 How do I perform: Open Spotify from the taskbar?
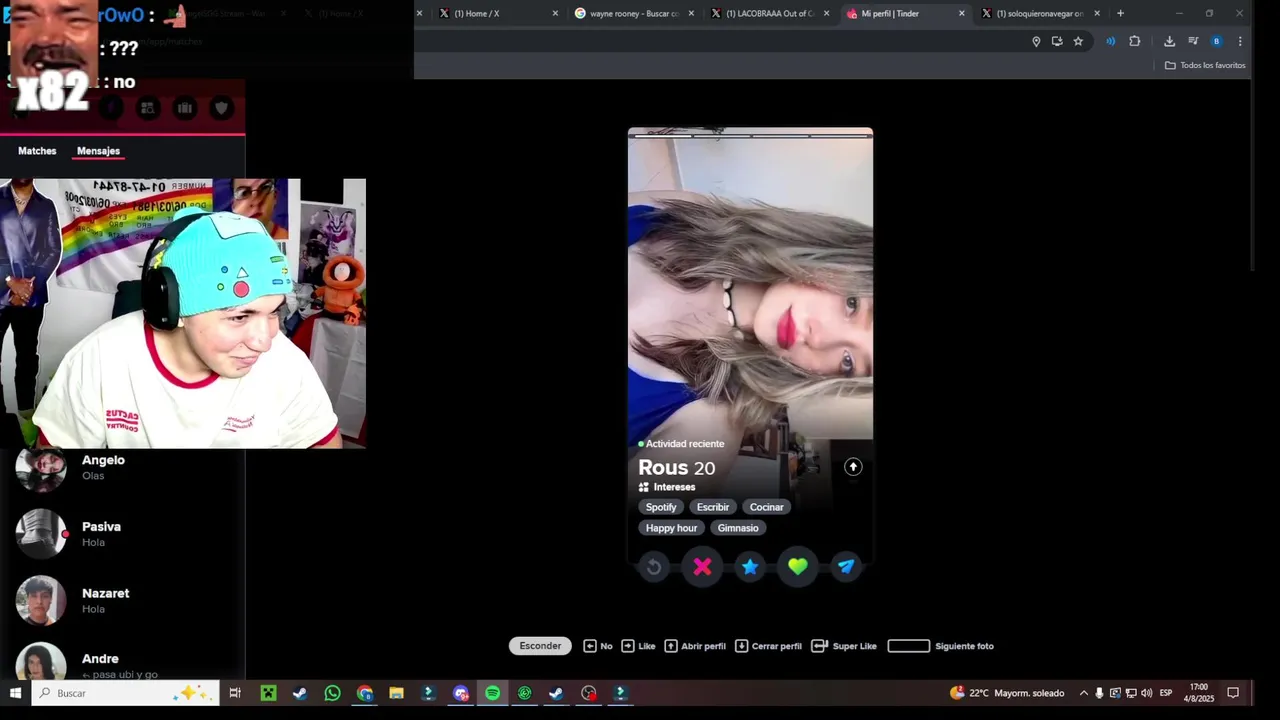[x=492, y=693]
